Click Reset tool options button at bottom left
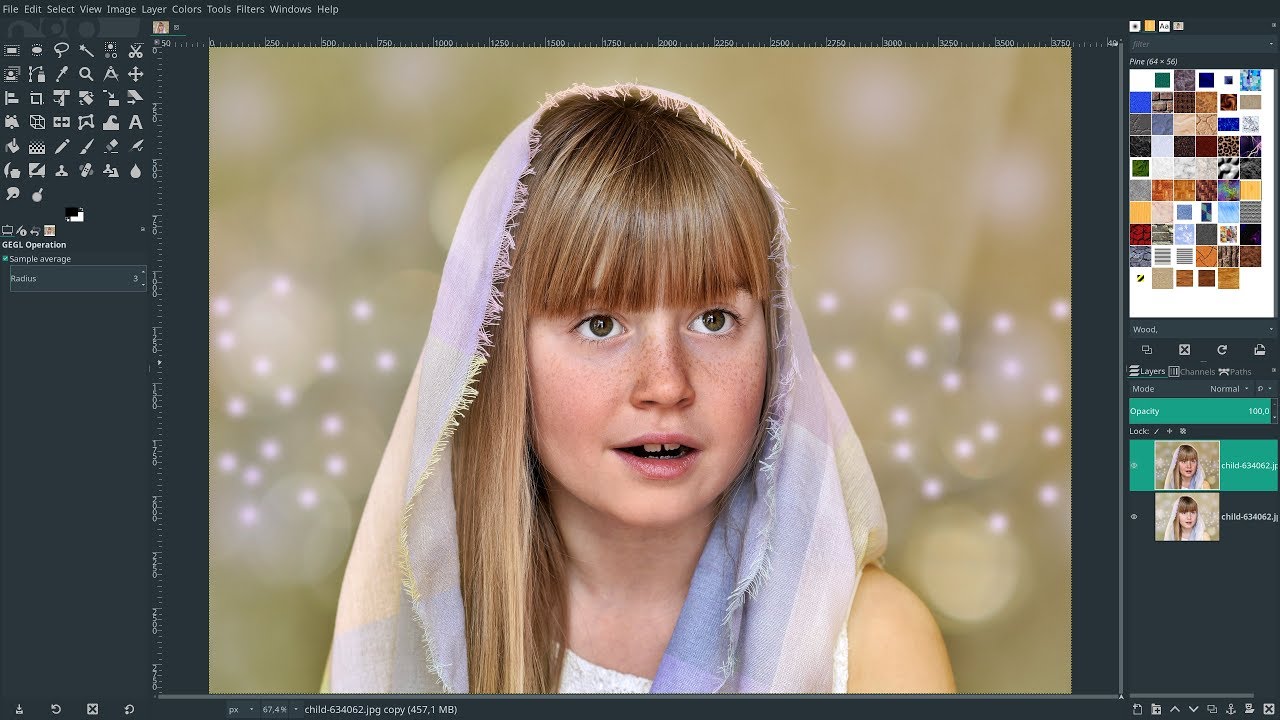Screen dimensions: 1280x720 point(129,709)
